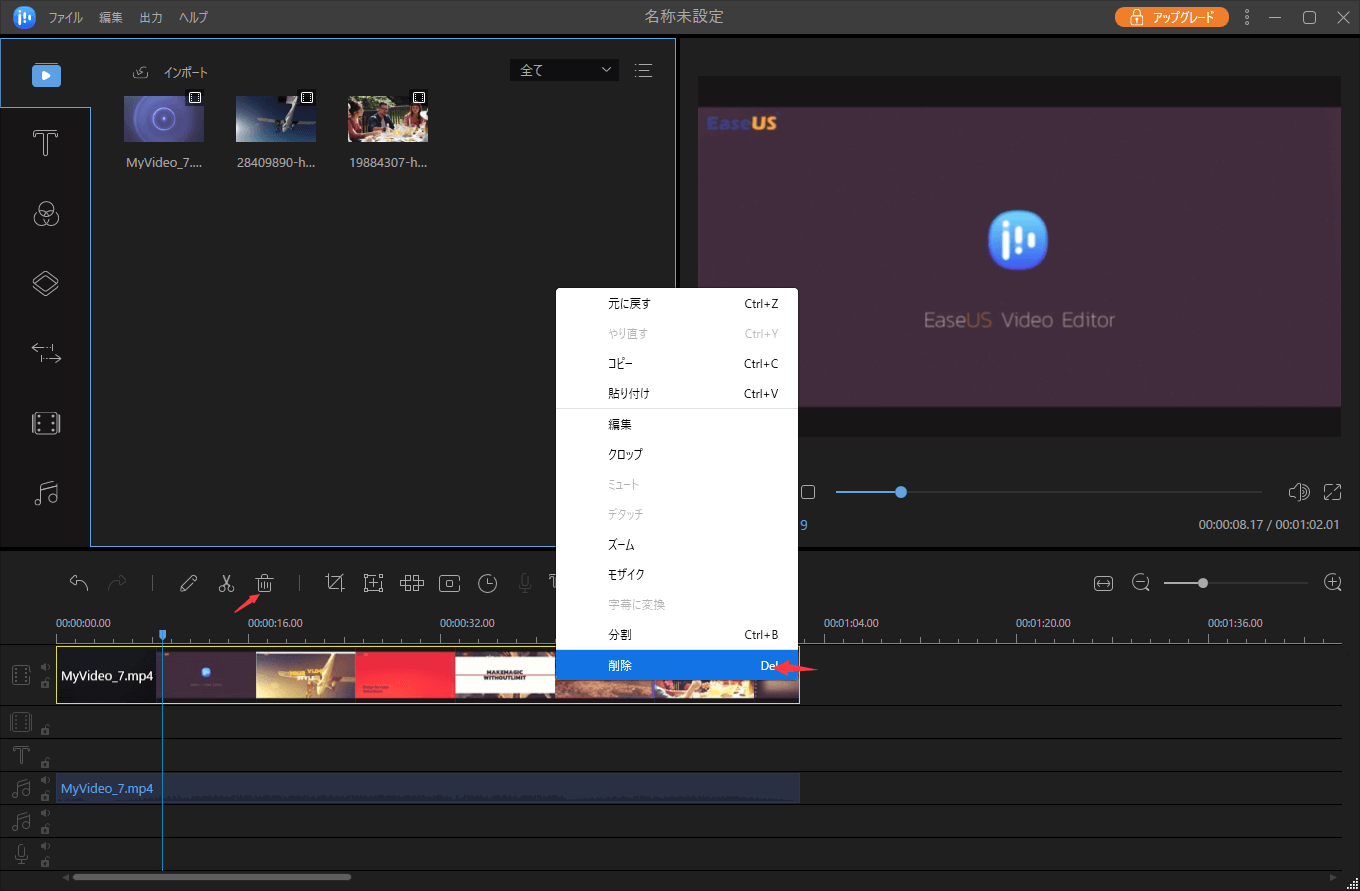
Task: Open the Filters panel with three-circles icon
Action: pyautogui.click(x=46, y=213)
